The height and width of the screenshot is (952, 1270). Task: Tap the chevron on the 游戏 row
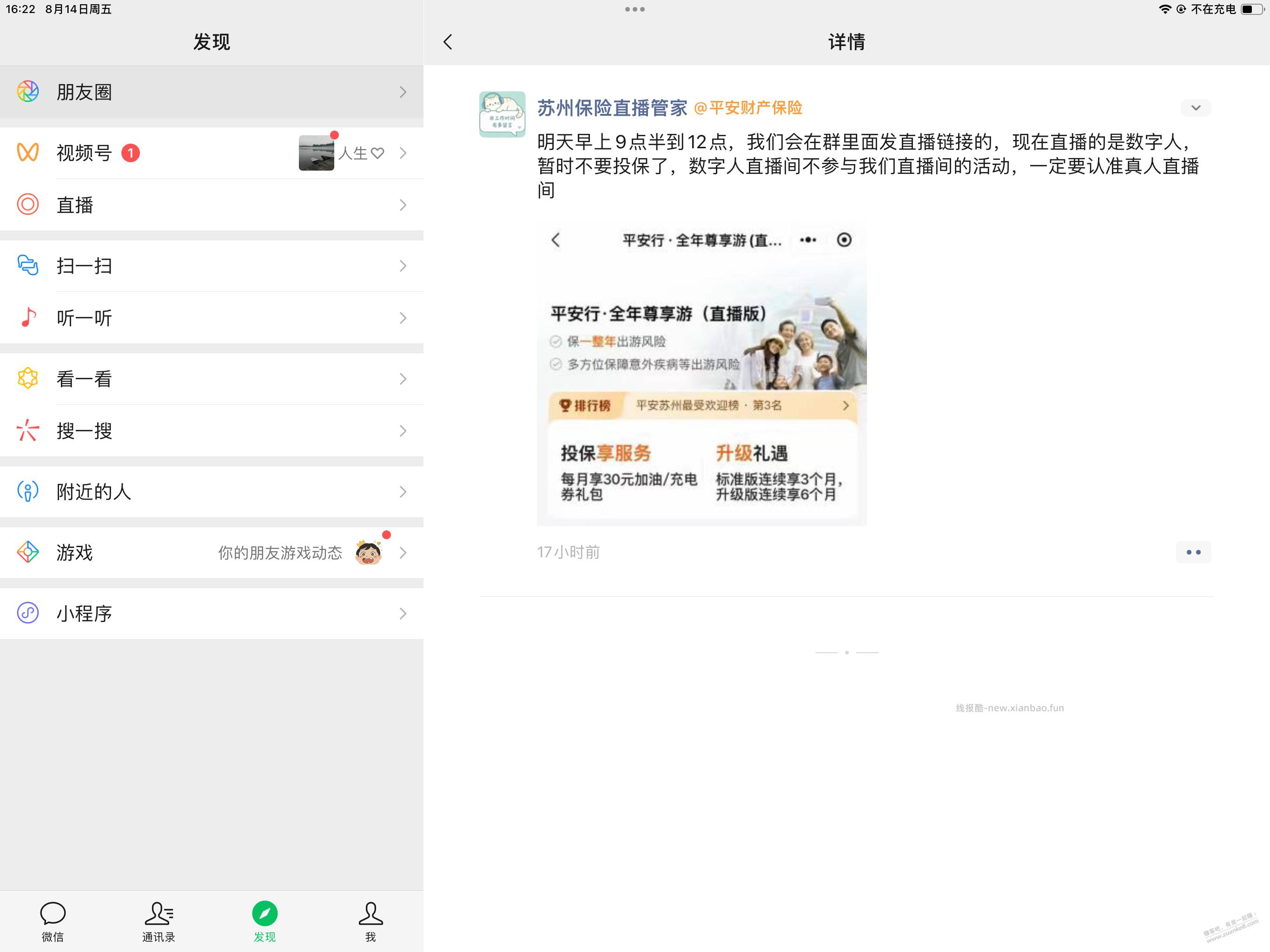[x=403, y=552]
